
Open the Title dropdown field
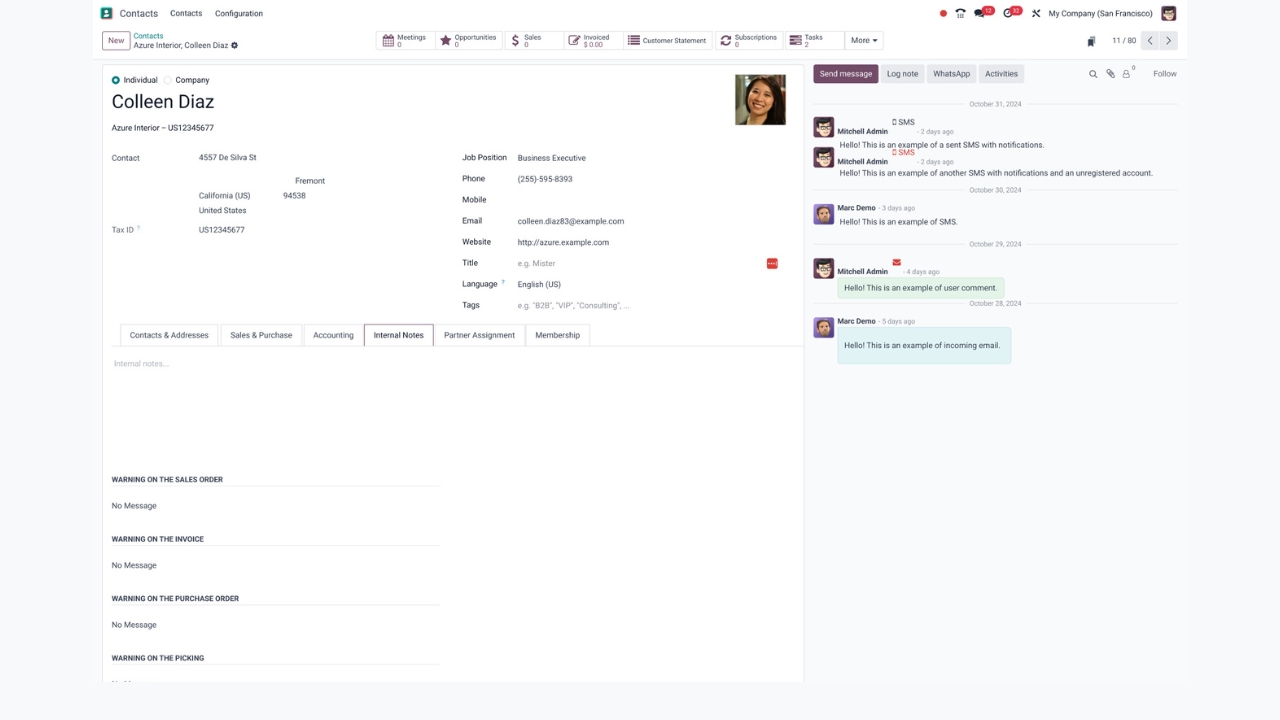point(640,263)
